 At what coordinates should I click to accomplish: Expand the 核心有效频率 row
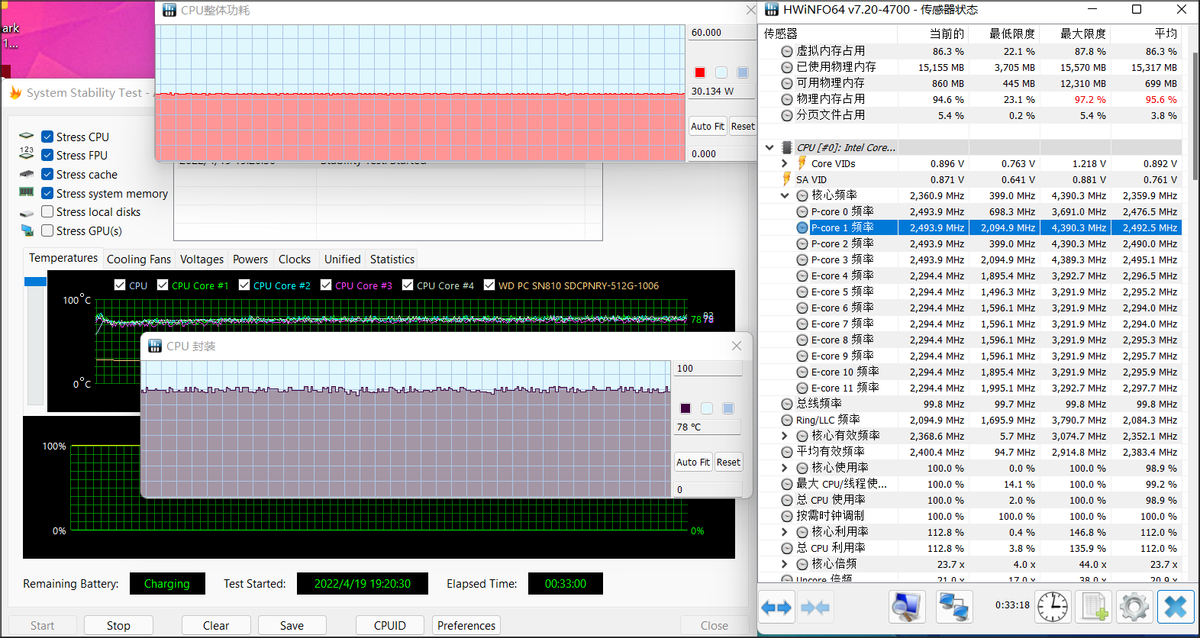click(786, 435)
